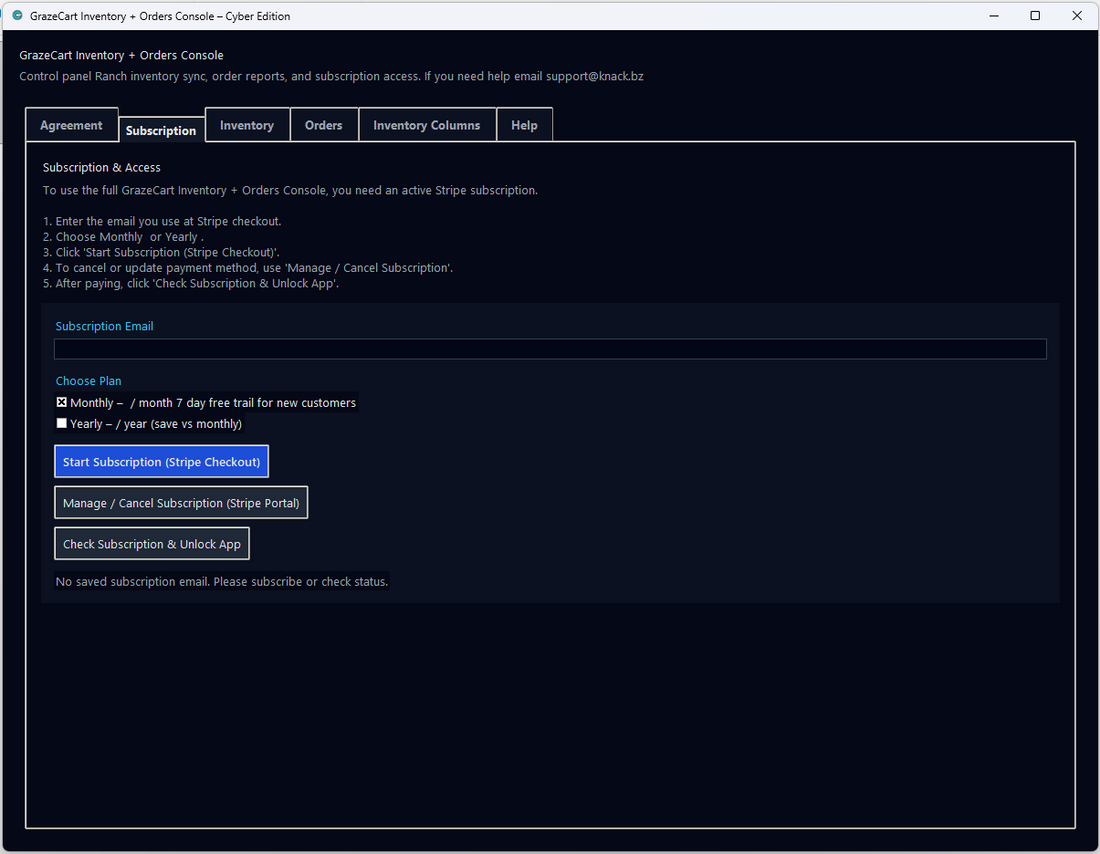Switch to the Agreement tab
Screen dimensions: 1100x854
coord(71,124)
